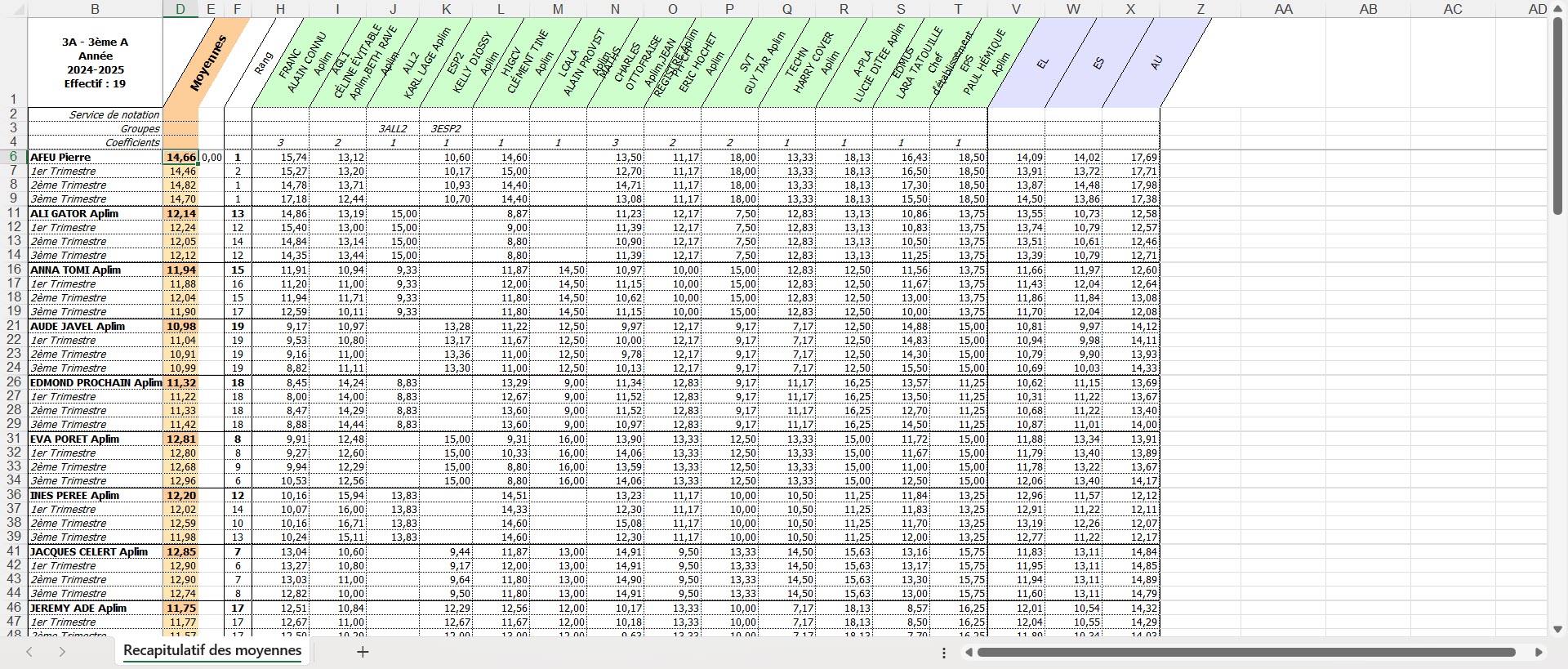Select column AA header
The height and width of the screenshot is (669, 1568).
pos(1284,9)
